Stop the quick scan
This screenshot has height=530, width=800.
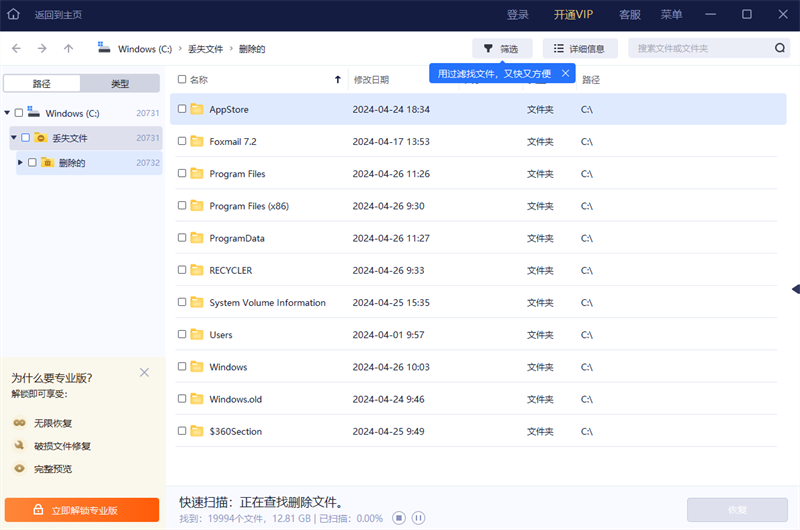(x=398, y=518)
